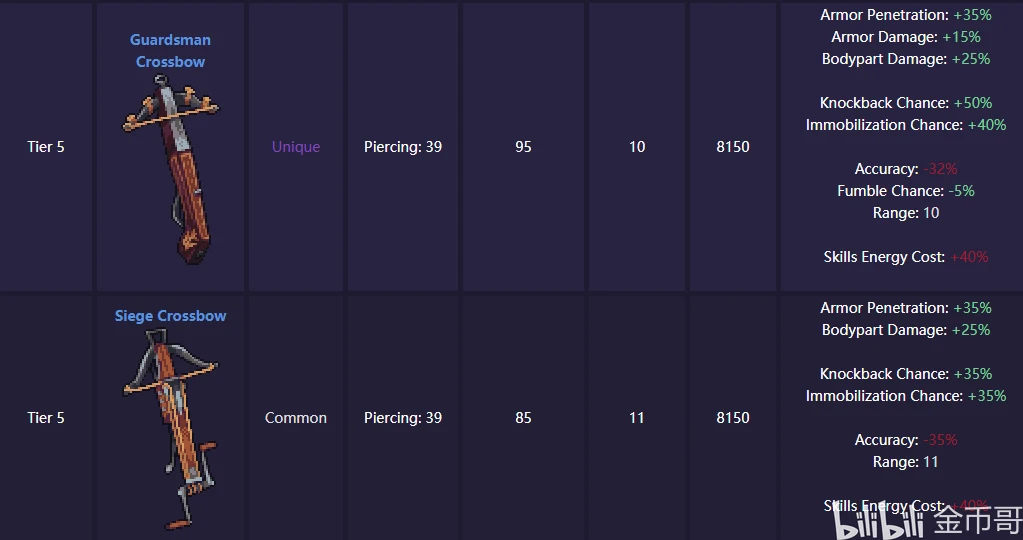Click the Range: 11 stat line
Image resolution: width=1023 pixels, height=540 pixels.
(x=906, y=462)
